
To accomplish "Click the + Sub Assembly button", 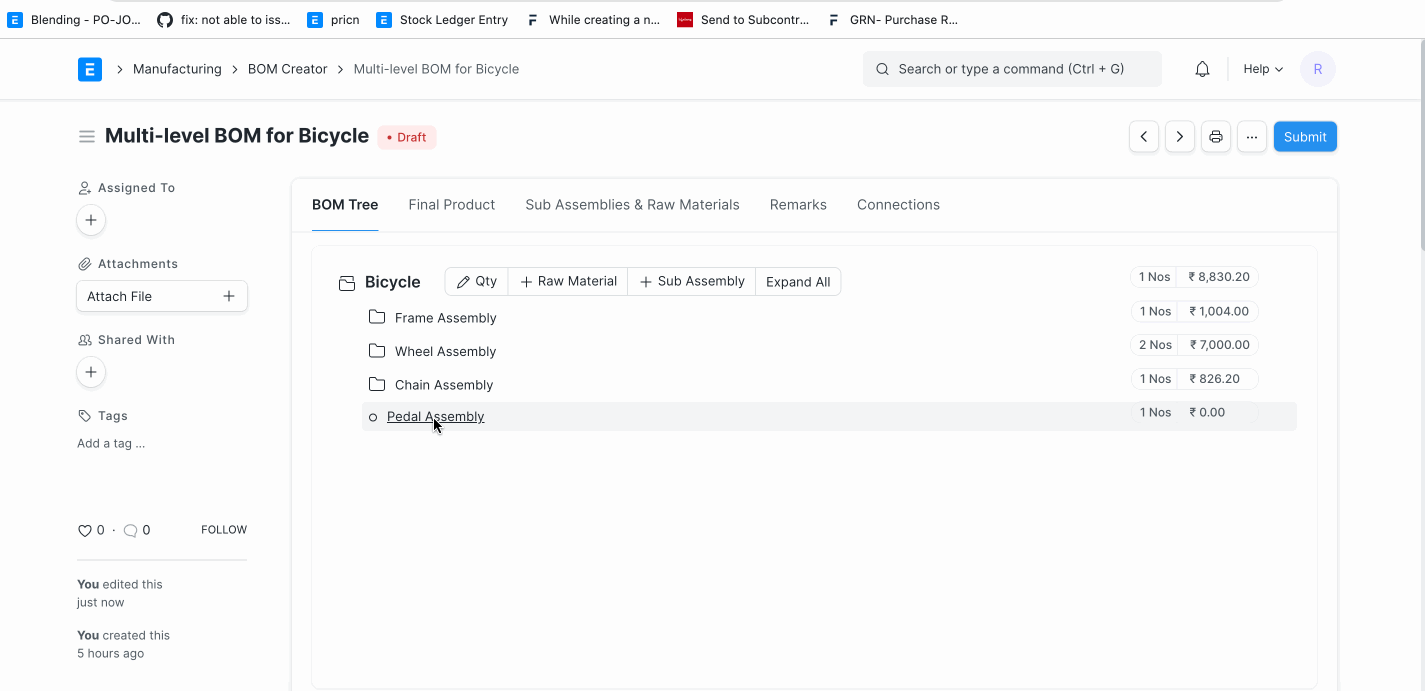I will (x=691, y=281).
